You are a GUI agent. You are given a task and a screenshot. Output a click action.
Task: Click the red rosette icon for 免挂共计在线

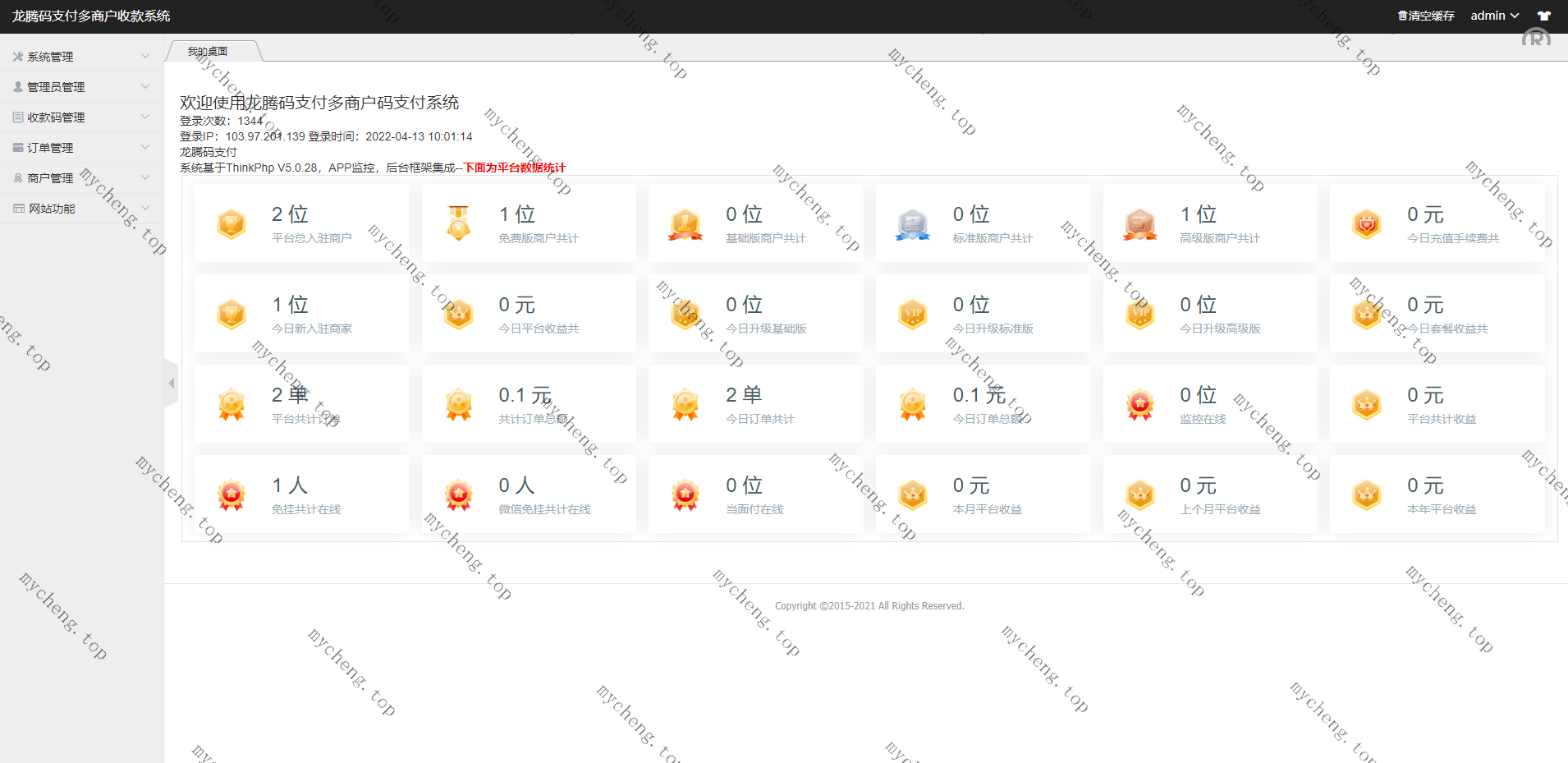pos(232,494)
